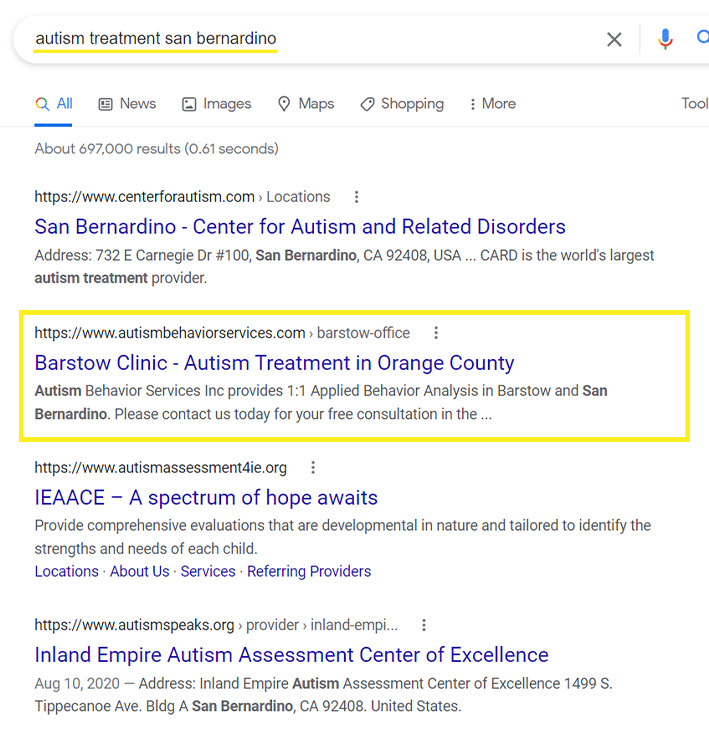The width and height of the screenshot is (709, 749).
Task: Open San Bernardino - Center for Autism result
Action: click(300, 227)
